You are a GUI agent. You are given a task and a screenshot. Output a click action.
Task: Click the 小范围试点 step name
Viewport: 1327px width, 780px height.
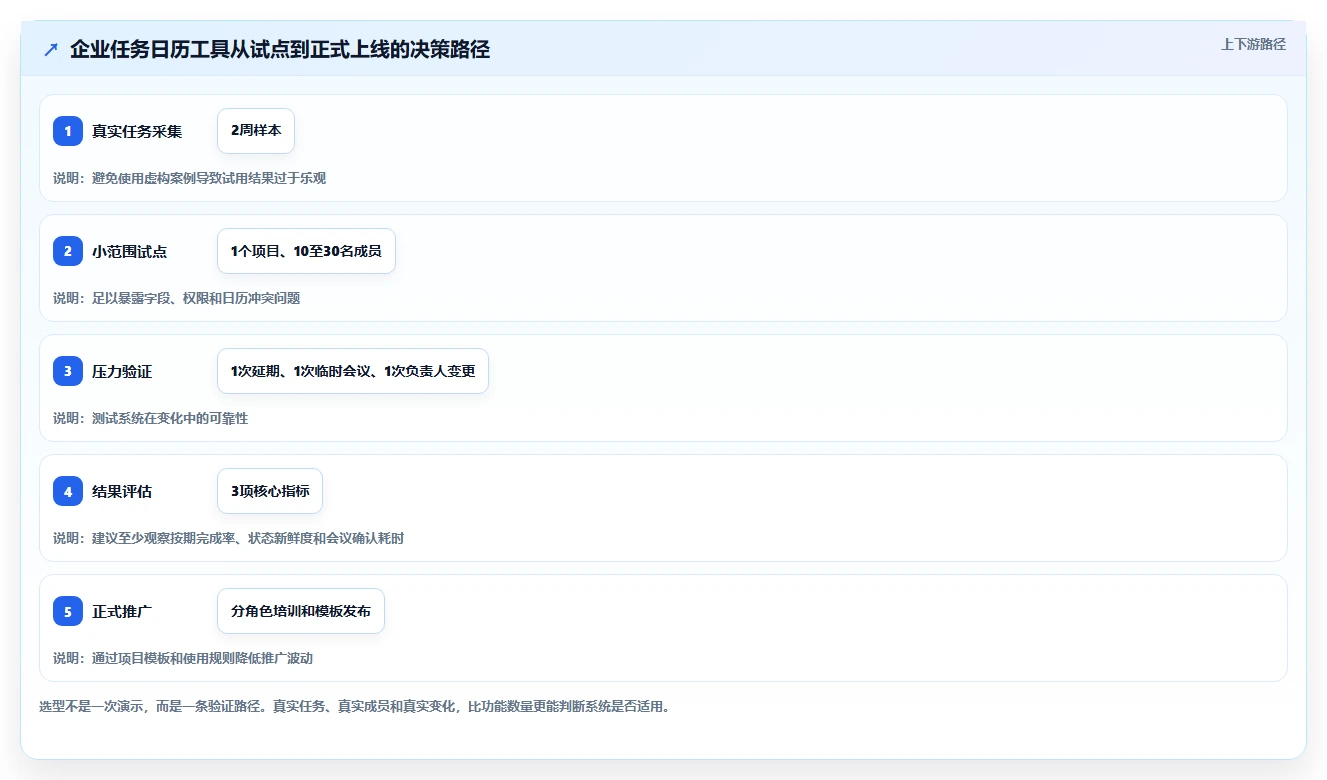(x=130, y=251)
